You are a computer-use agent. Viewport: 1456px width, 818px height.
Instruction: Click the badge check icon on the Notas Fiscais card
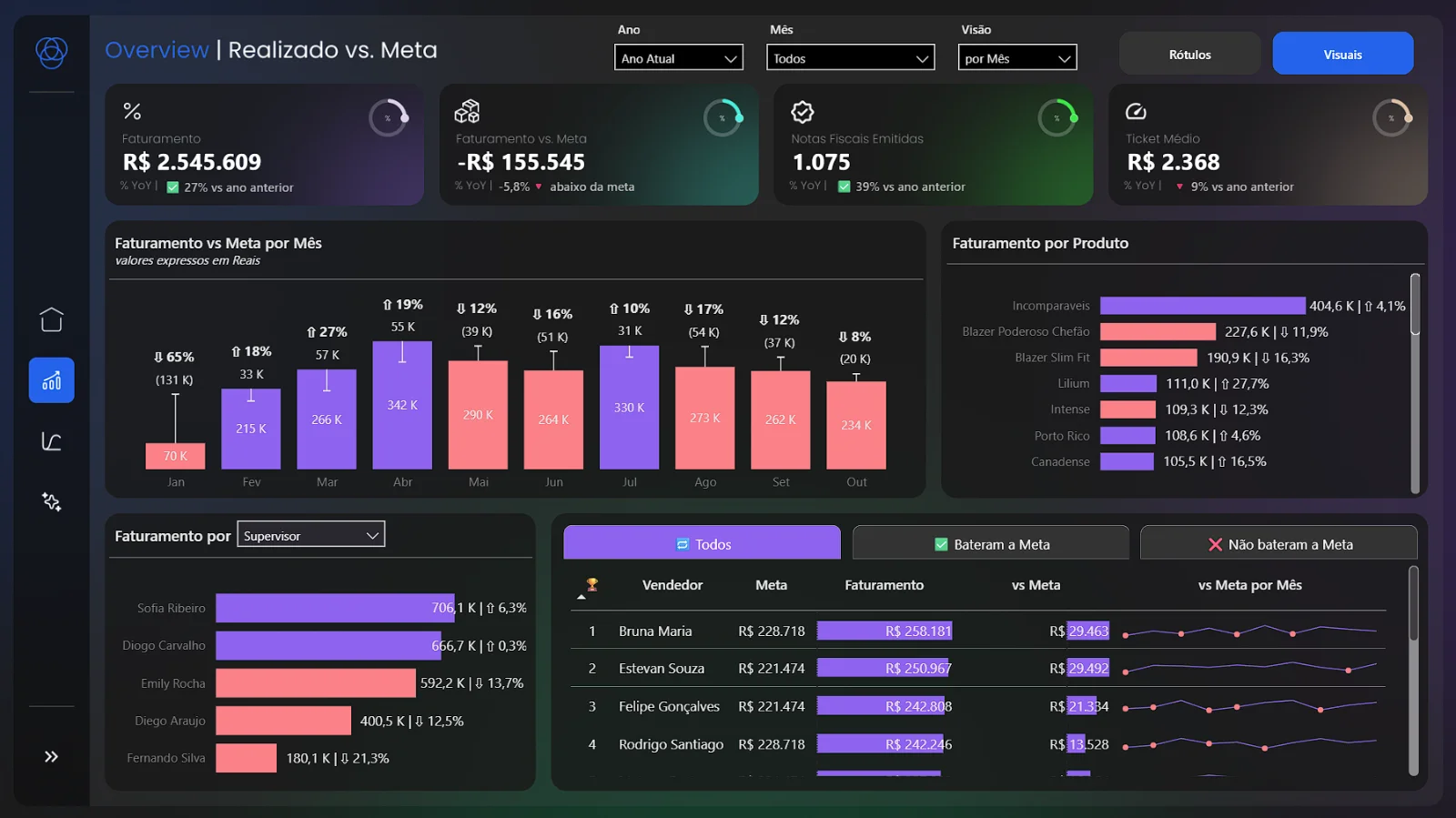coord(802,111)
